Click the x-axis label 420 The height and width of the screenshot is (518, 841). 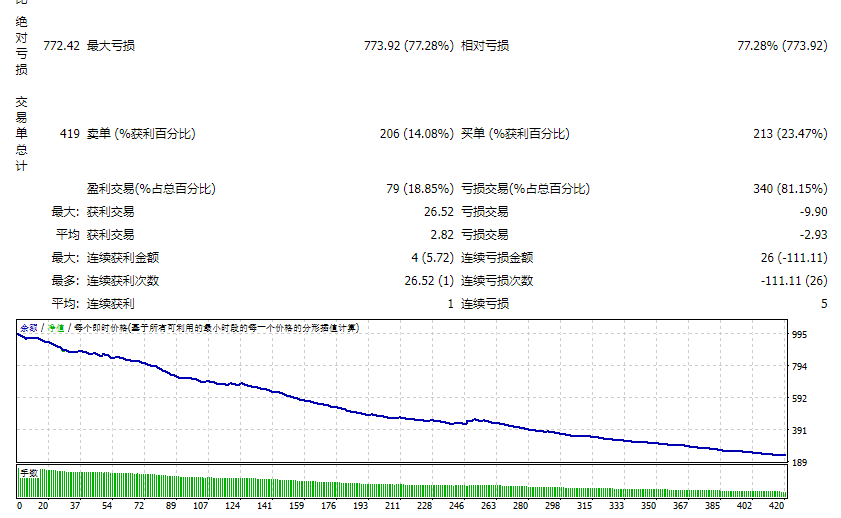(x=776, y=506)
